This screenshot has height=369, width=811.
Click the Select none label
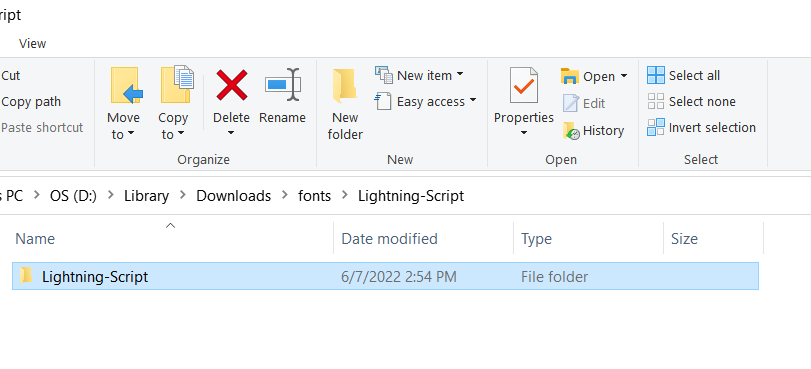[x=702, y=101]
